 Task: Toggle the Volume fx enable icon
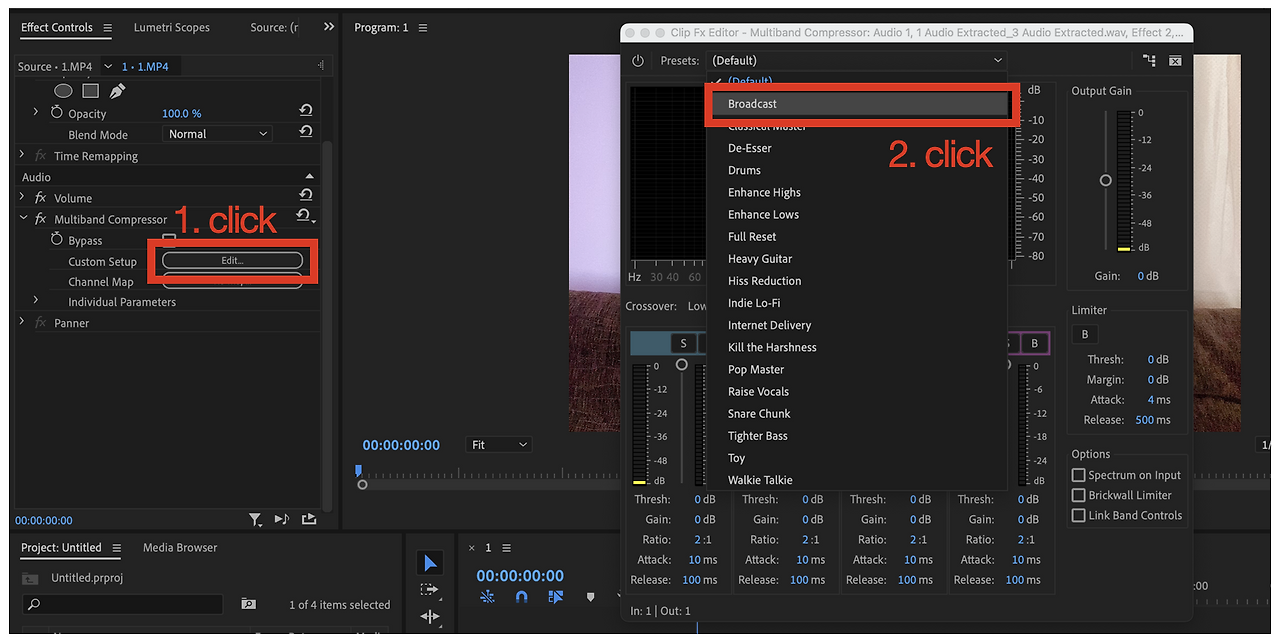pyautogui.click(x=41, y=198)
